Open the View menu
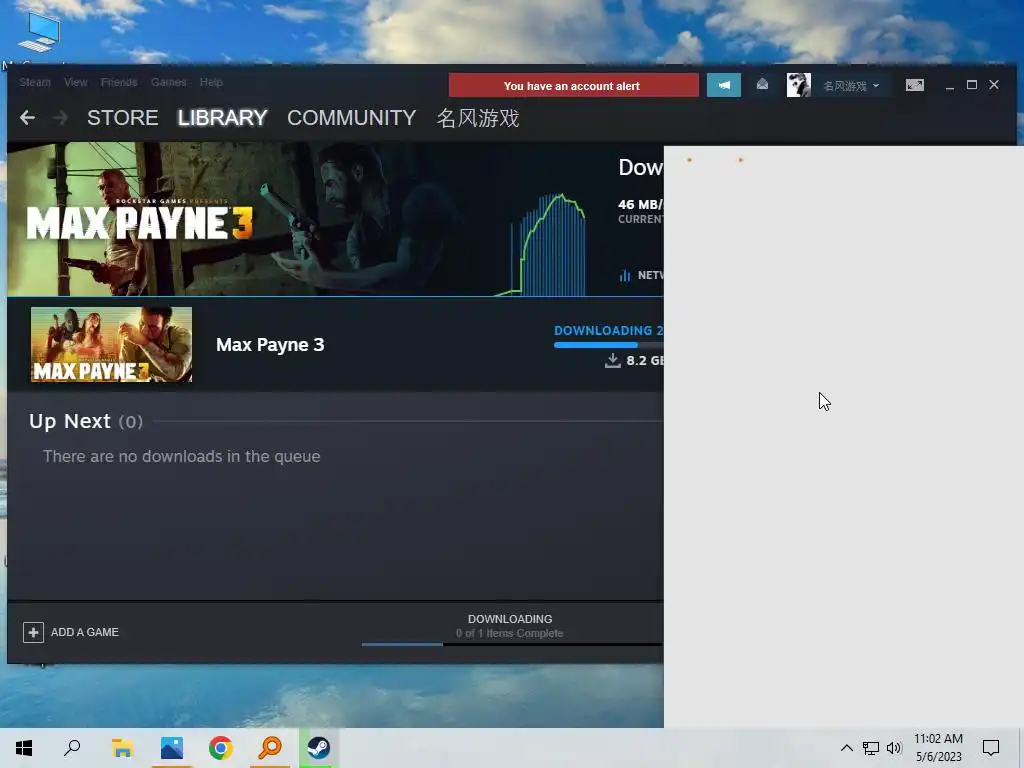 76,82
